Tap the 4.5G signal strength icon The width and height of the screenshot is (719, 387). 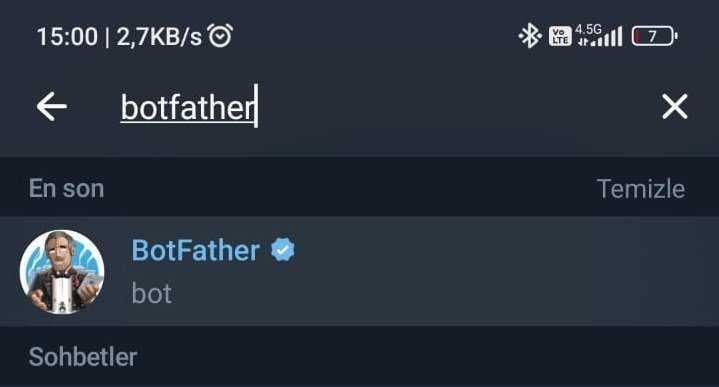tap(600, 35)
